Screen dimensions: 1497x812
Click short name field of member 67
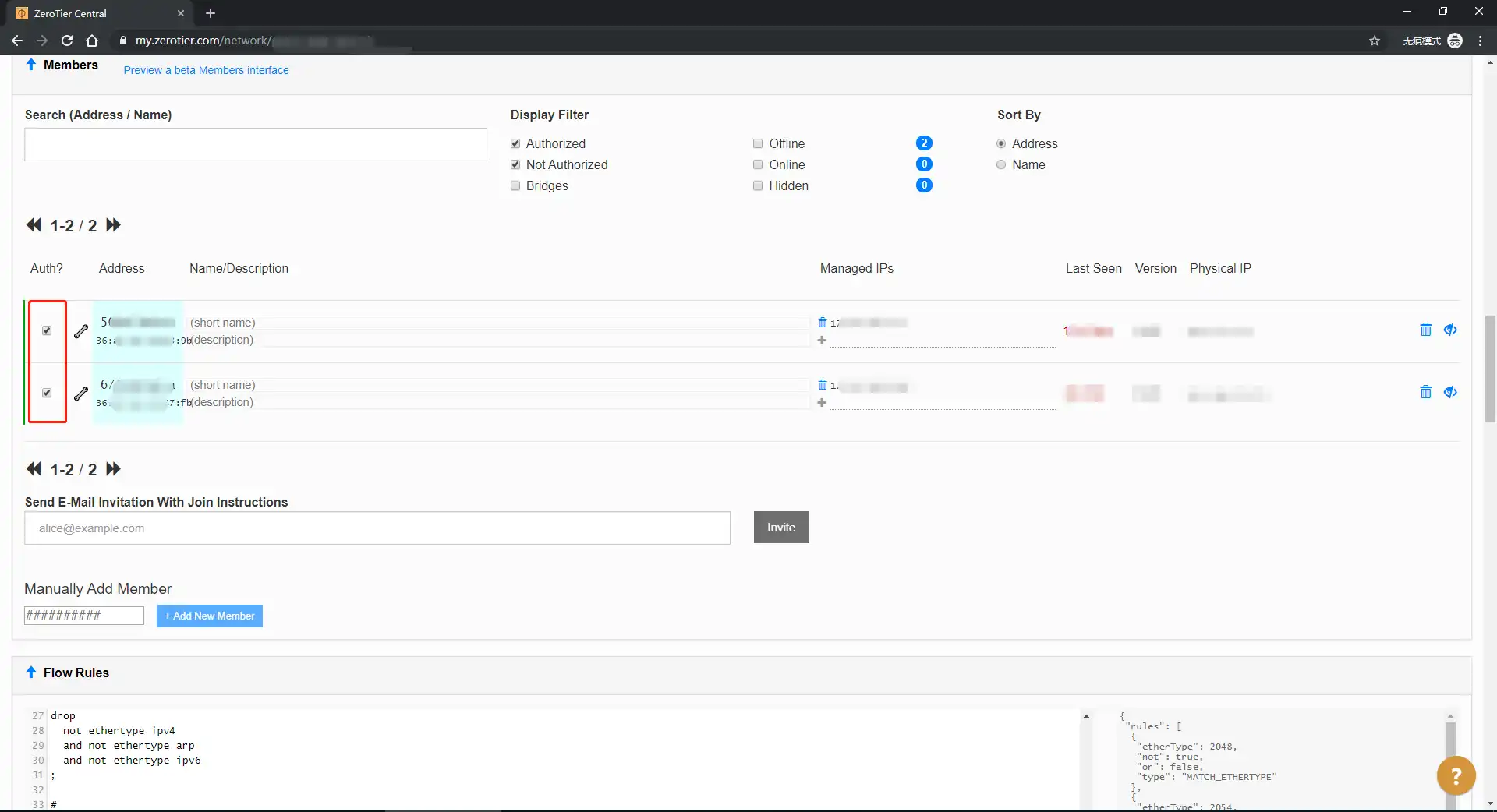tap(499, 385)
